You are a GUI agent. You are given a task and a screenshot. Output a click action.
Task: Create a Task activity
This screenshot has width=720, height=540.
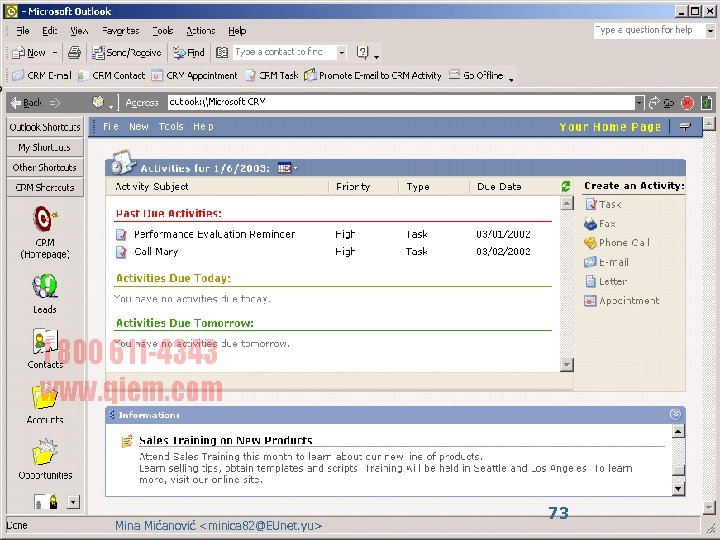click(603, 204)
